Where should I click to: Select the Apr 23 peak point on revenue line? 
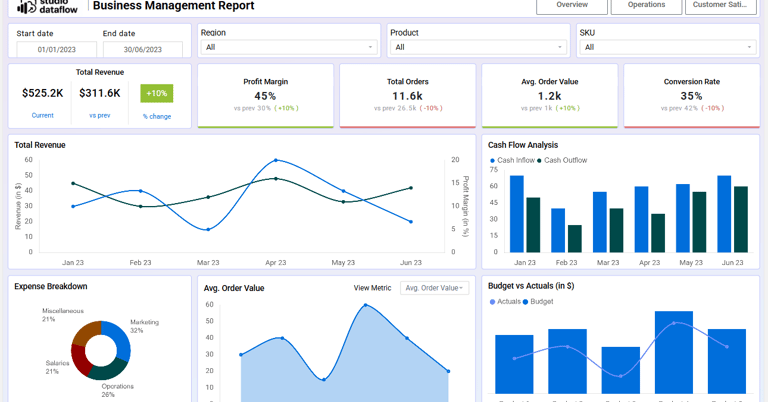[x=276, y=160]
